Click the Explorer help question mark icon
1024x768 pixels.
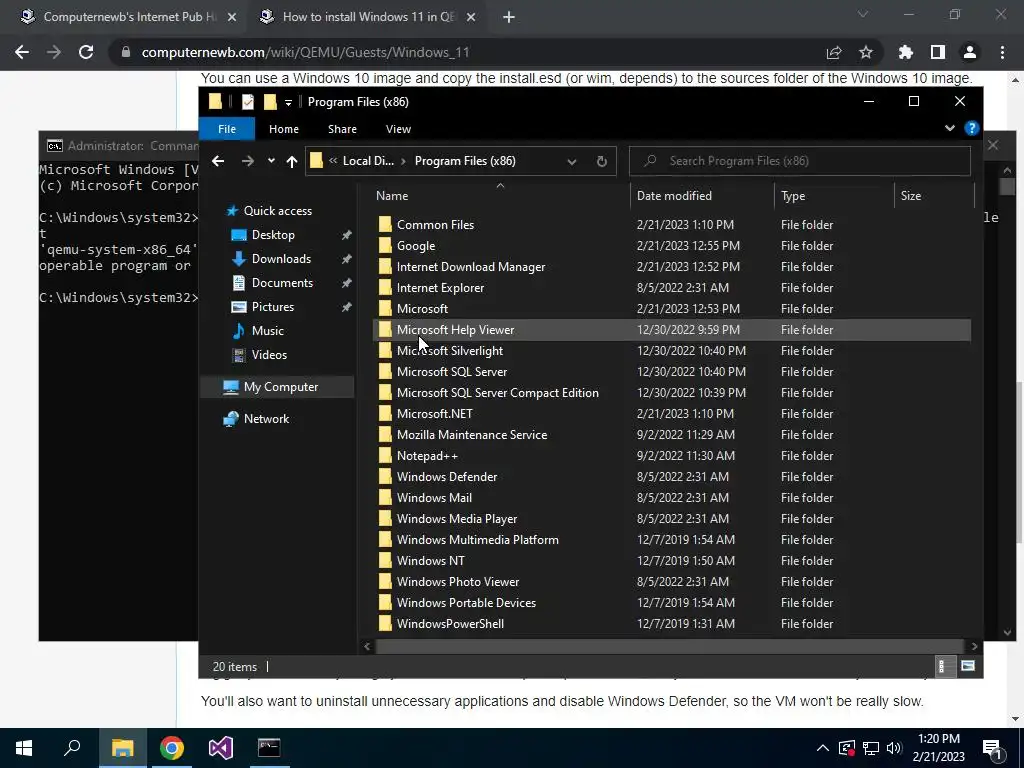point(971,129)
